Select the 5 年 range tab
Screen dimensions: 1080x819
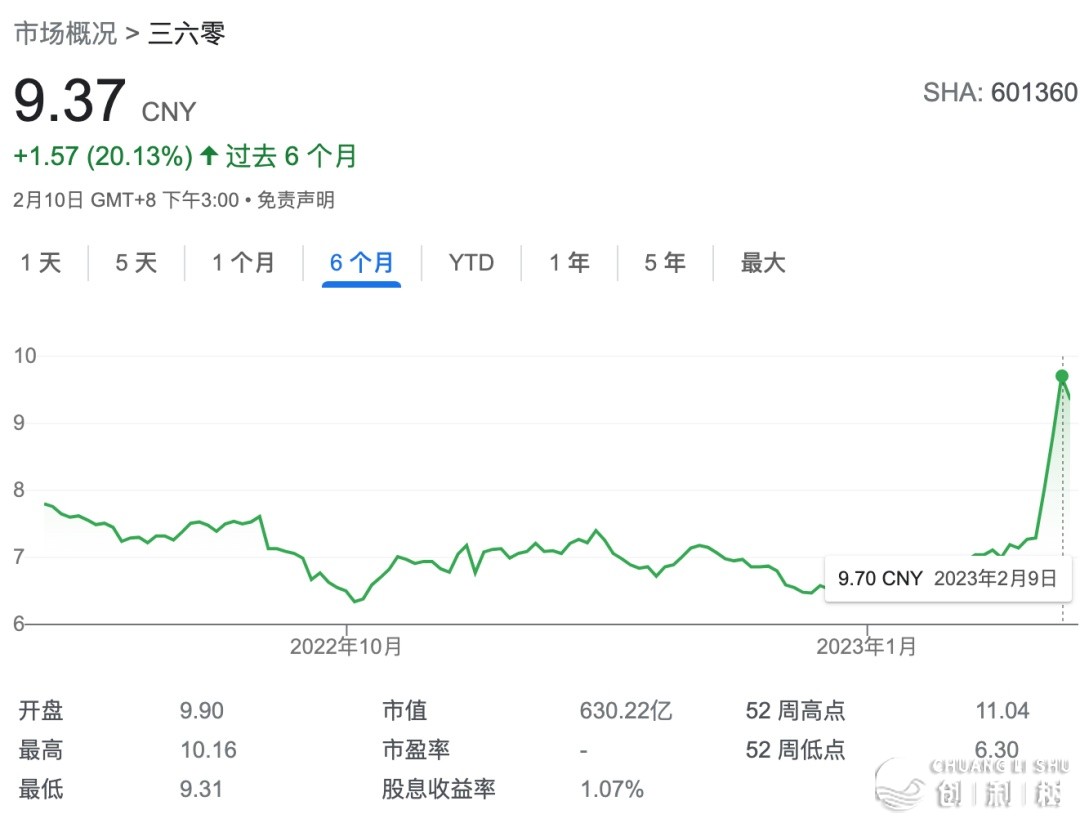665,263
